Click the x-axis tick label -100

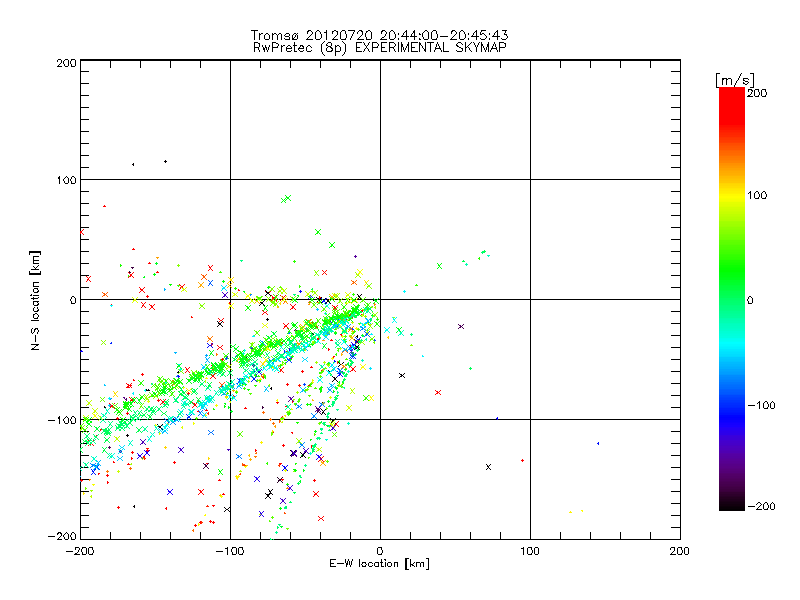coord(229,551)
